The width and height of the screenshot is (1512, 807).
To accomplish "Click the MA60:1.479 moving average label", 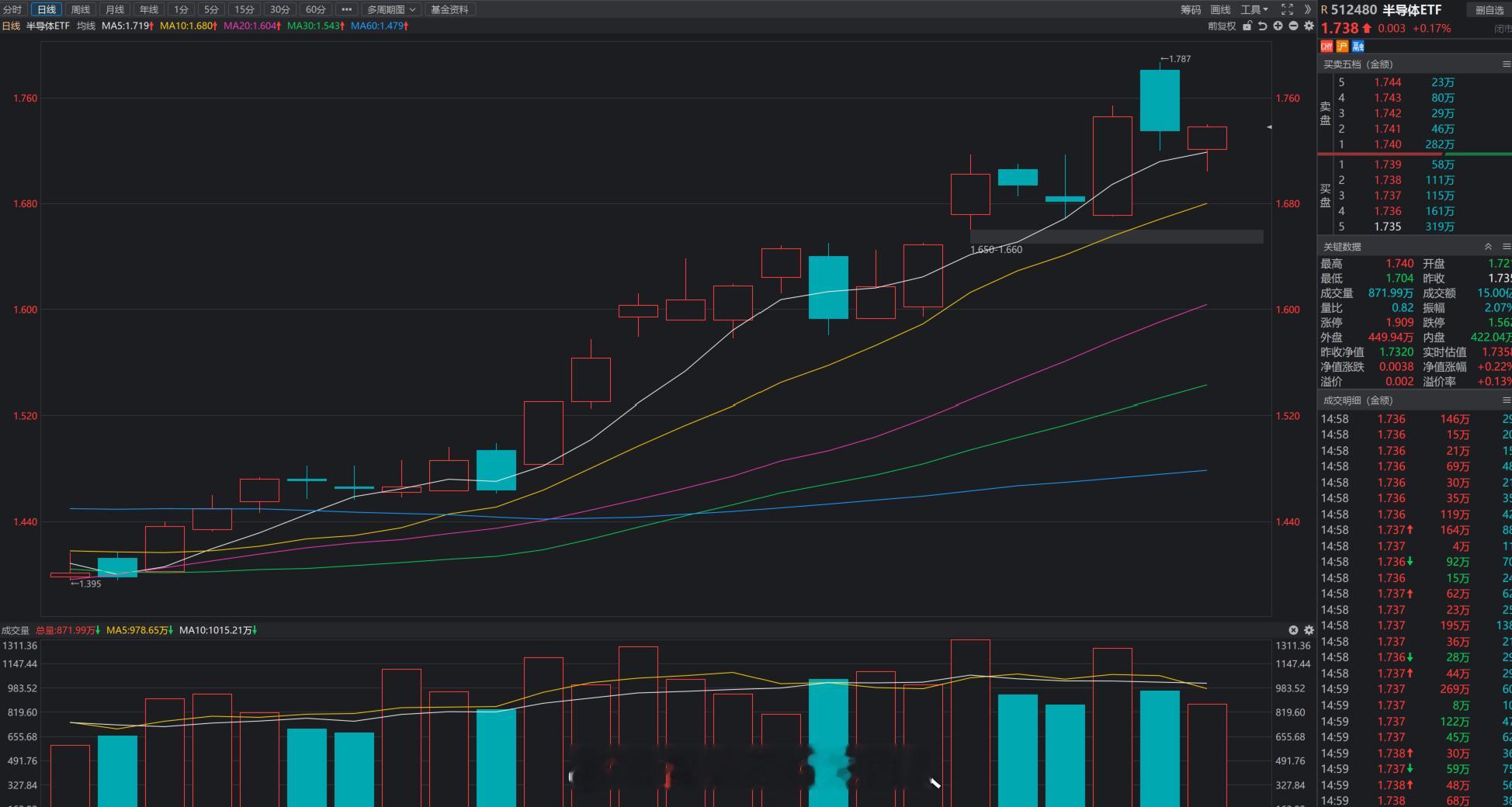I will click(x=380, y=26).
